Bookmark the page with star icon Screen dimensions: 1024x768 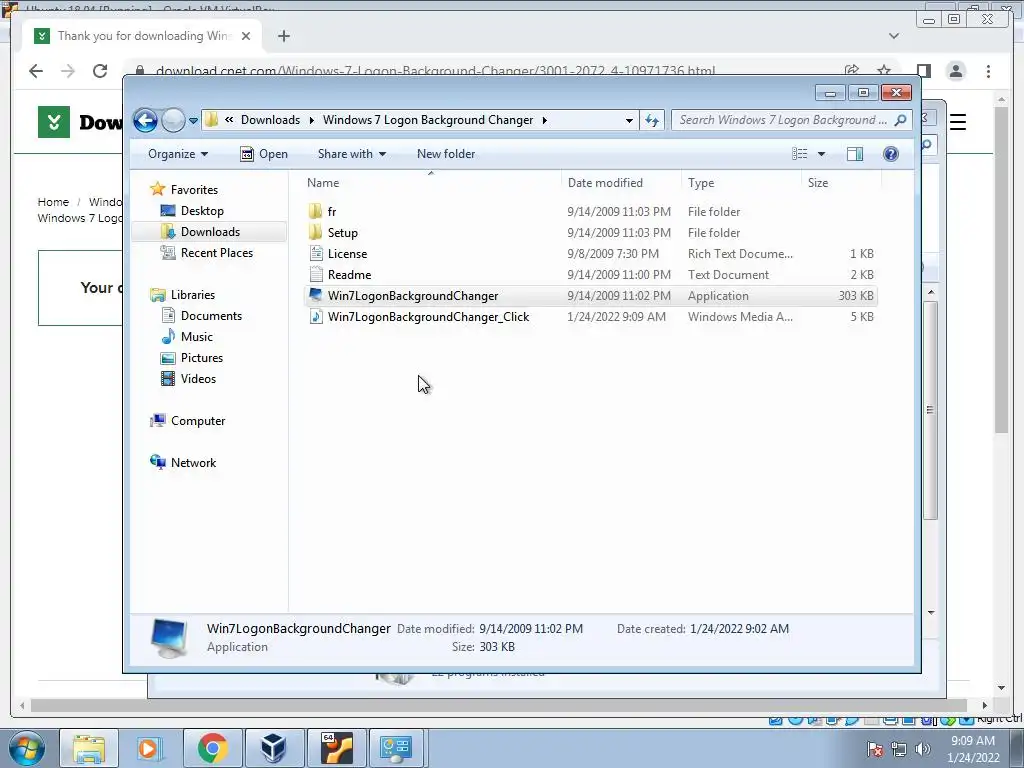pos(884,71)
